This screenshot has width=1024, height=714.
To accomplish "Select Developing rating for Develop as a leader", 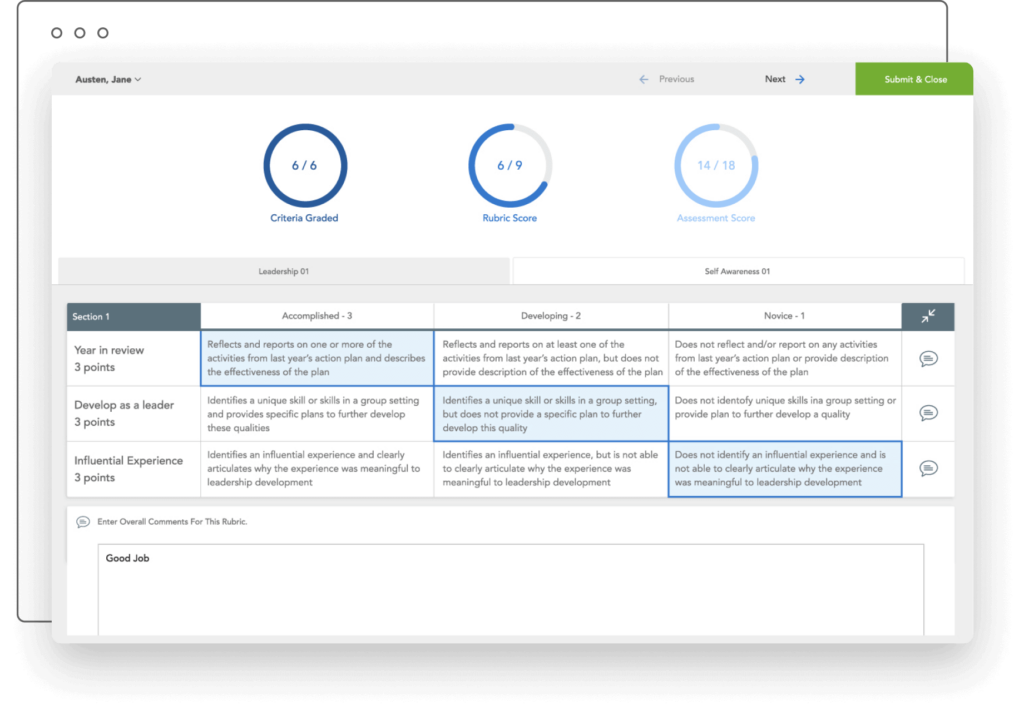I will click(x=551, y=413).
